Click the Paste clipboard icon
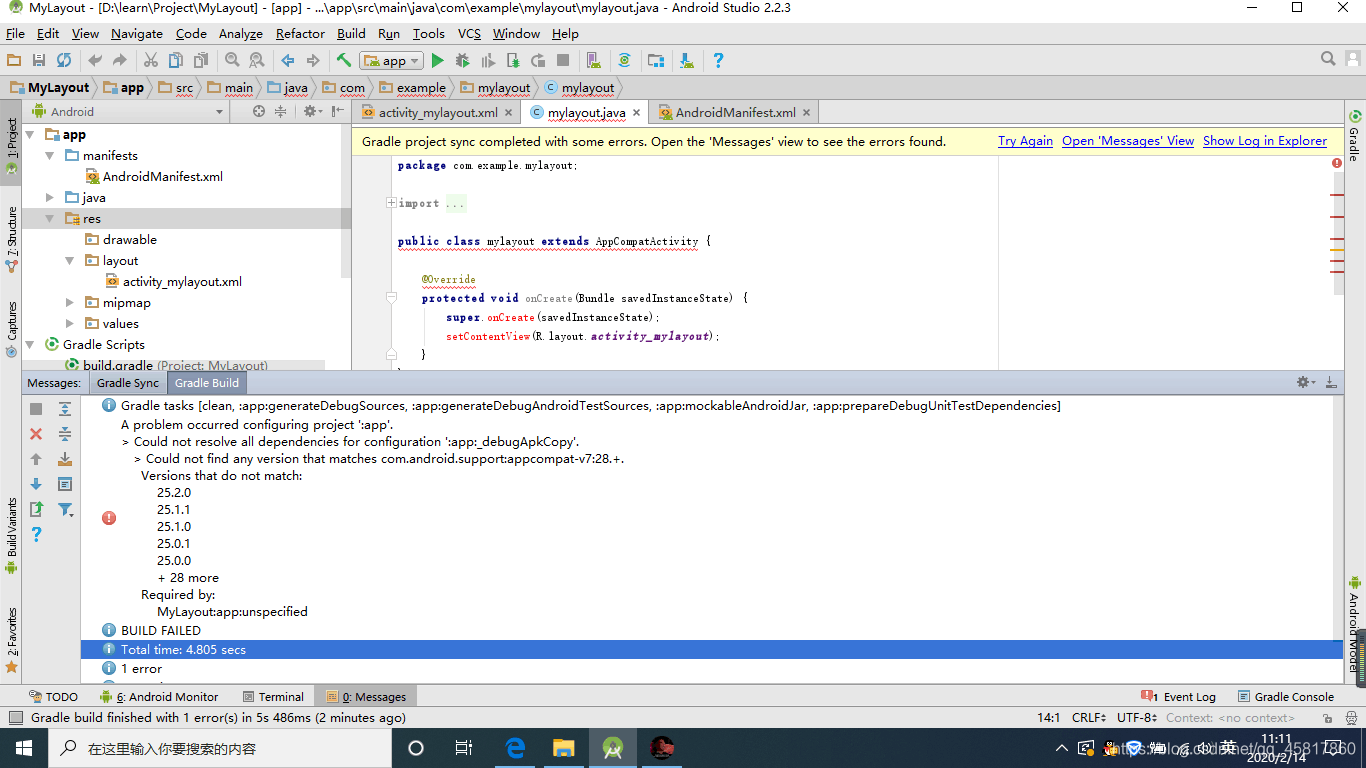1366x768 pixels. pyautogui.click(x=201, y=61)
